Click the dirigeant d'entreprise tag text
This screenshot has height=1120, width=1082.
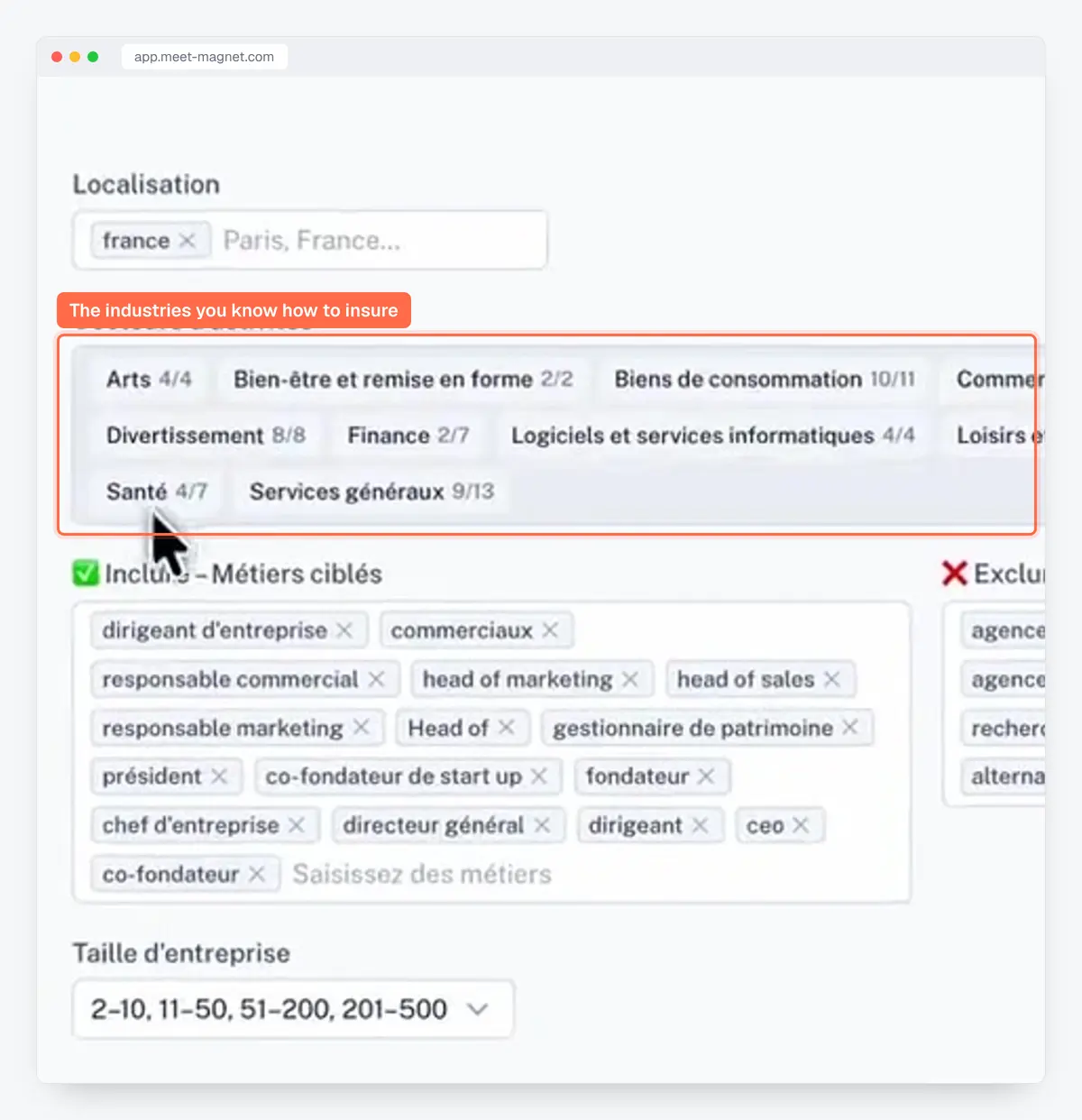pos(215,630)
